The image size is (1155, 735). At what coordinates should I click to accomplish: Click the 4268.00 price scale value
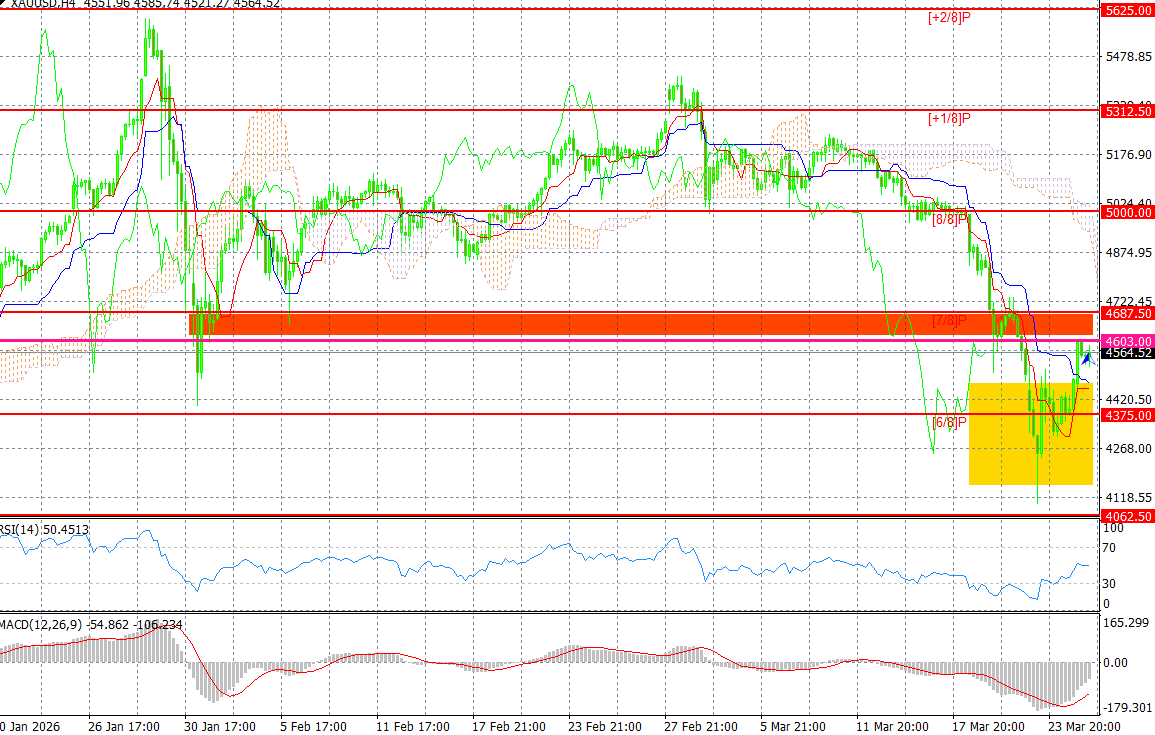(x=1128, y=449)
